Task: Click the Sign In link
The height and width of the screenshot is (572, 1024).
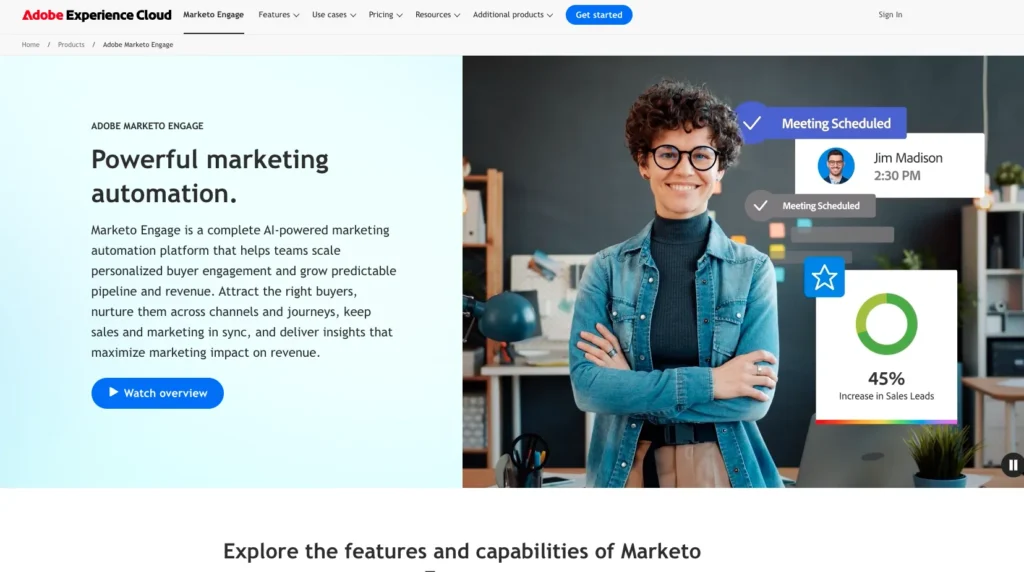Action: coord(890,14)
